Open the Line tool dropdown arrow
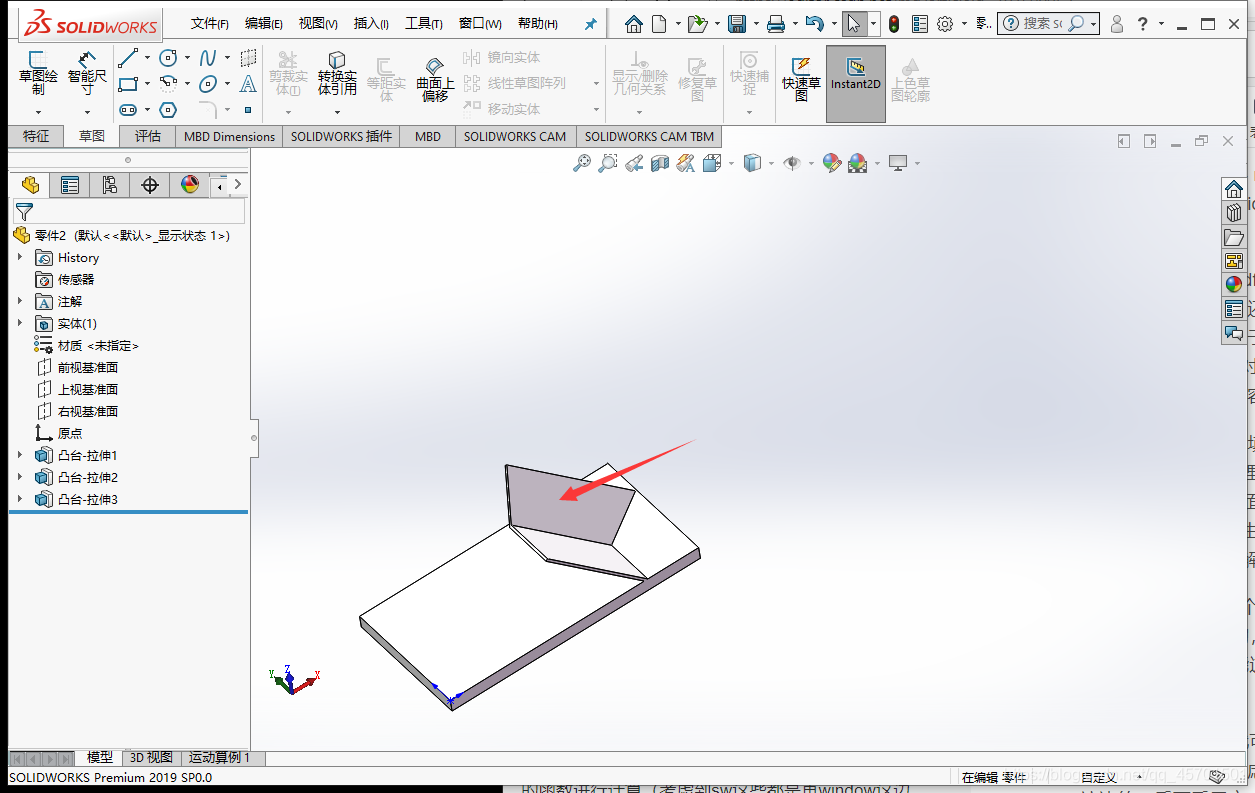 point(147,58)
